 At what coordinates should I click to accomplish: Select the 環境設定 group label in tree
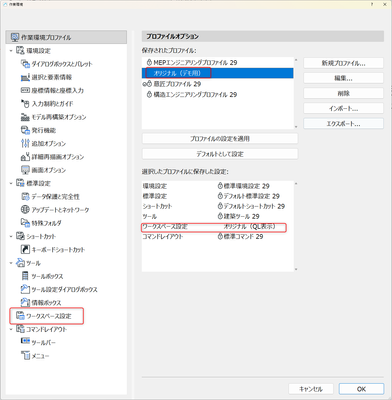tap(38, 51)
